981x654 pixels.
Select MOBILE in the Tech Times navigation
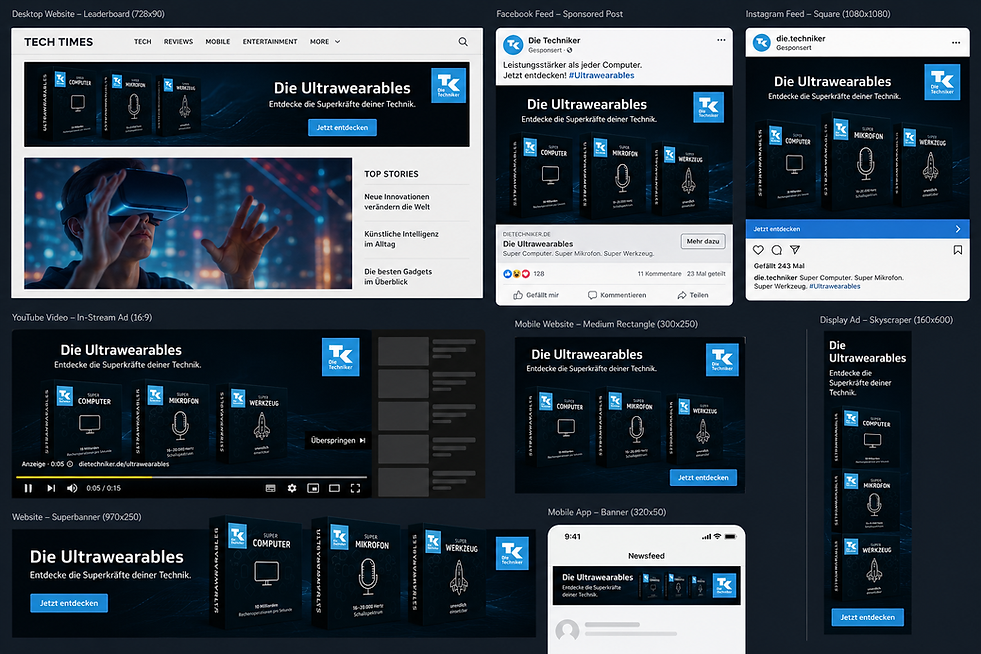[218, 42]
